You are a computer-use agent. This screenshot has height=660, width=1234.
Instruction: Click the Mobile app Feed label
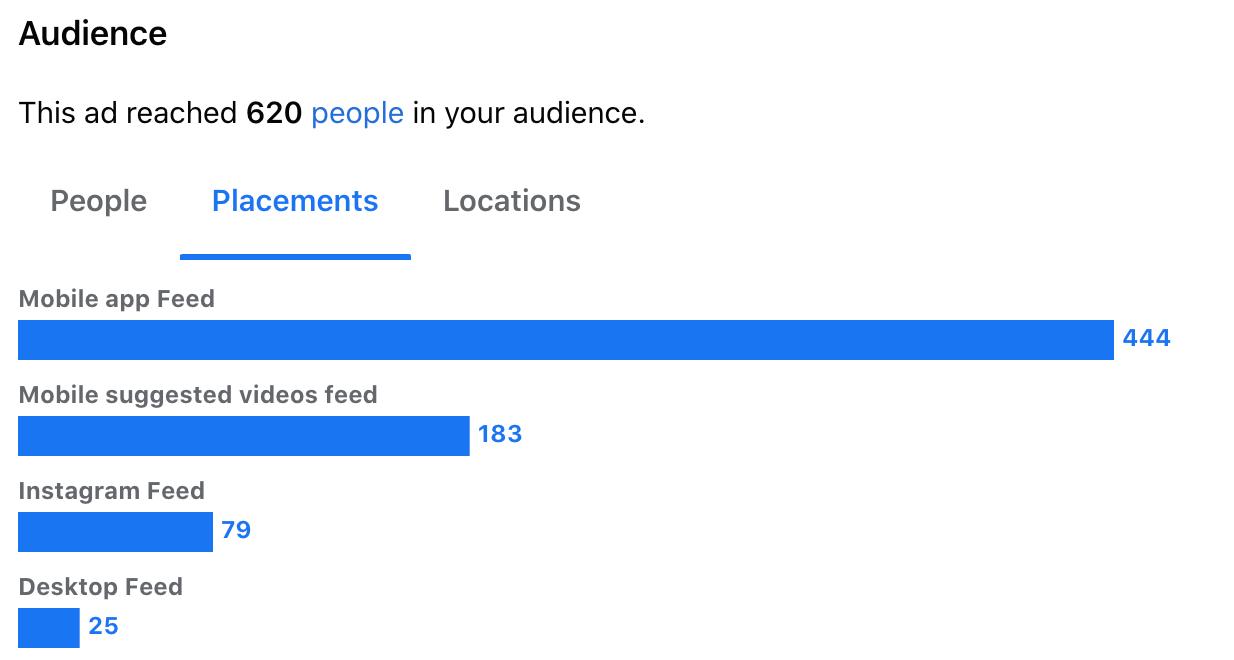click(x=117, y=299)
